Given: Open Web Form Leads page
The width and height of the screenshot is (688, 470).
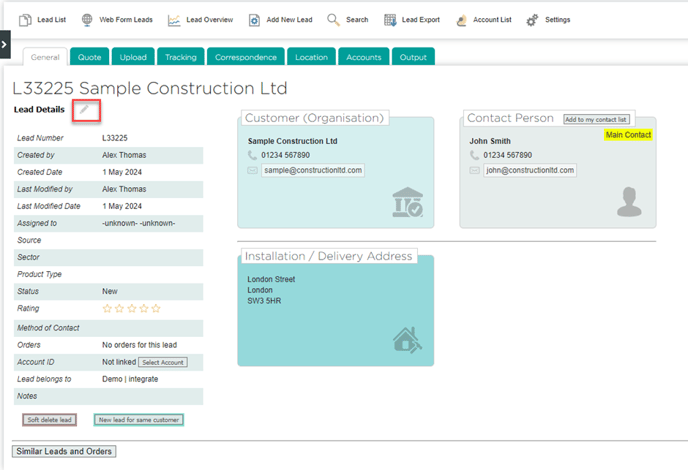Looking at the screenshot, I should pyautogui.click(x=117, y=20).
